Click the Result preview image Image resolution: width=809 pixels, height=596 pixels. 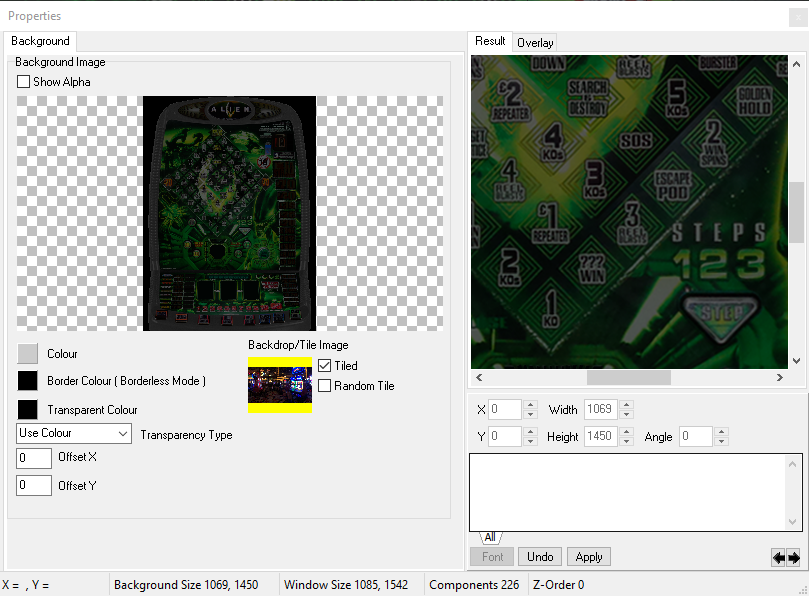(629, 212)
